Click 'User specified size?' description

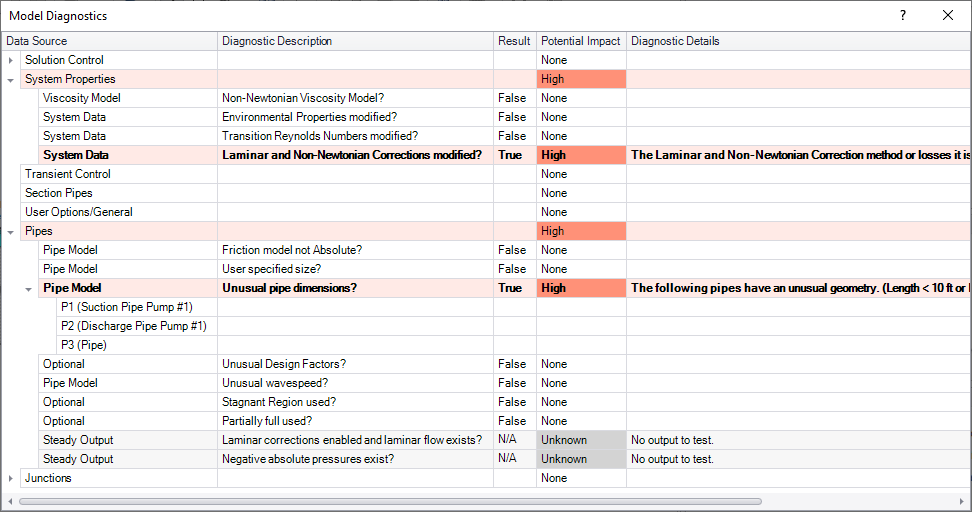point(272,269)
